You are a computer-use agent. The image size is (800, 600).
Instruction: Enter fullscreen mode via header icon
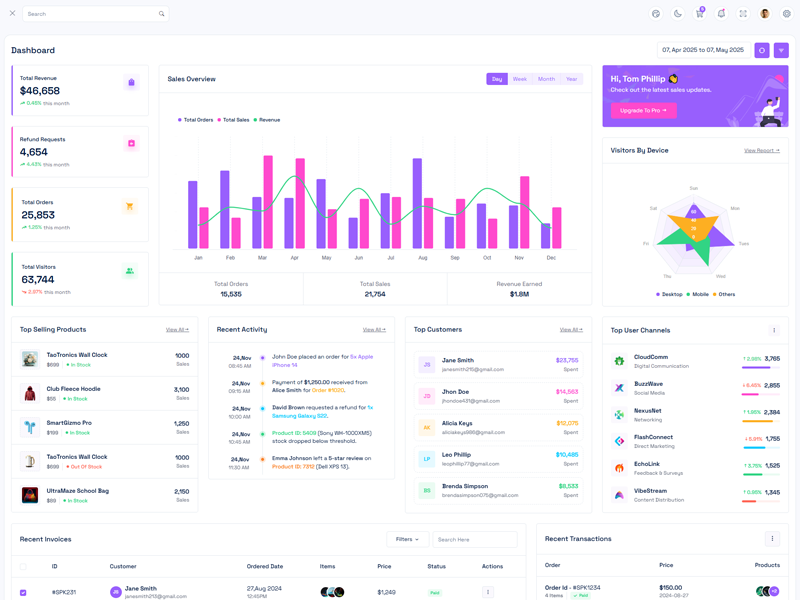coord(743,14)
